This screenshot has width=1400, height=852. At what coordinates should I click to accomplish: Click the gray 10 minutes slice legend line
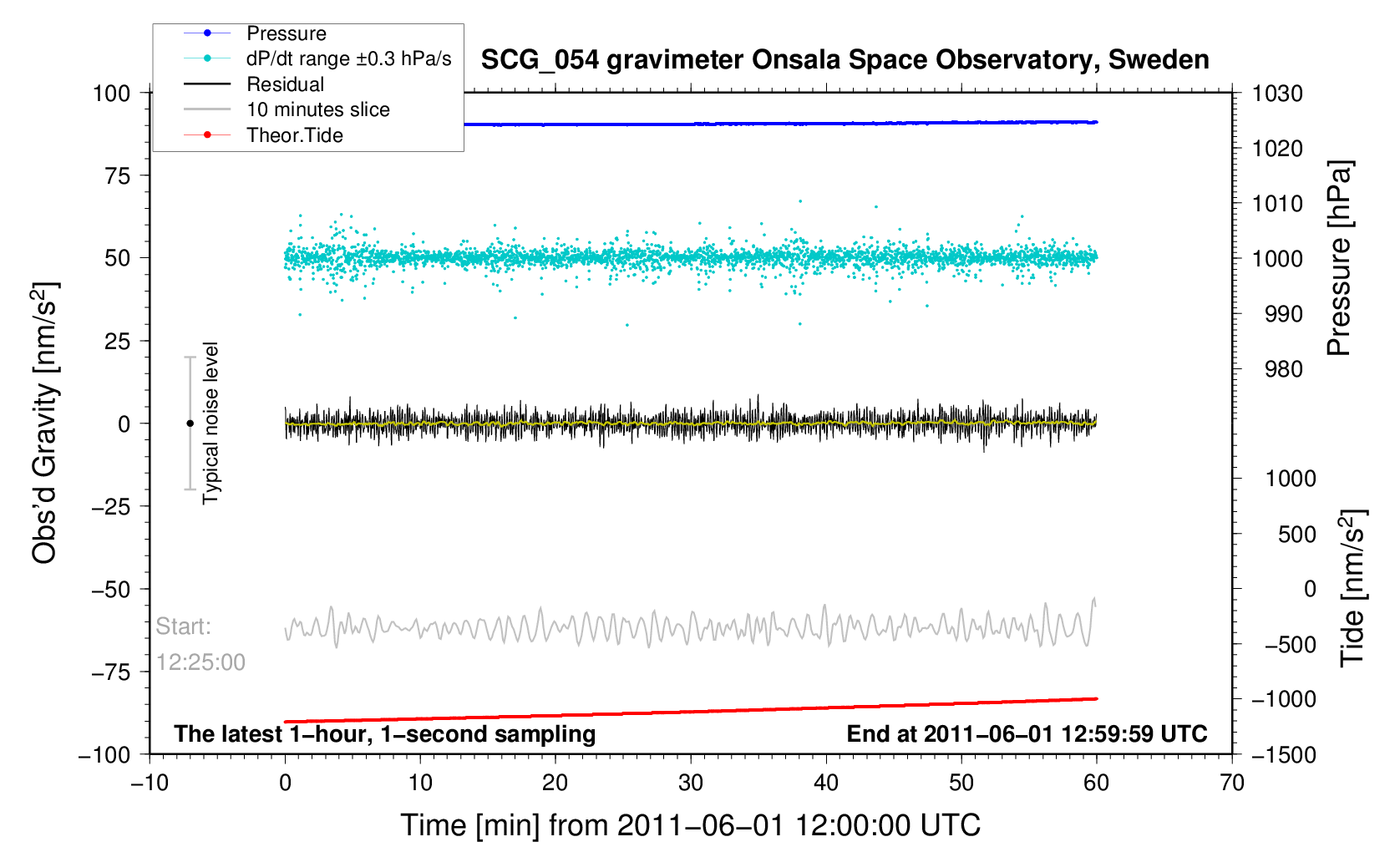coord(207,109)
